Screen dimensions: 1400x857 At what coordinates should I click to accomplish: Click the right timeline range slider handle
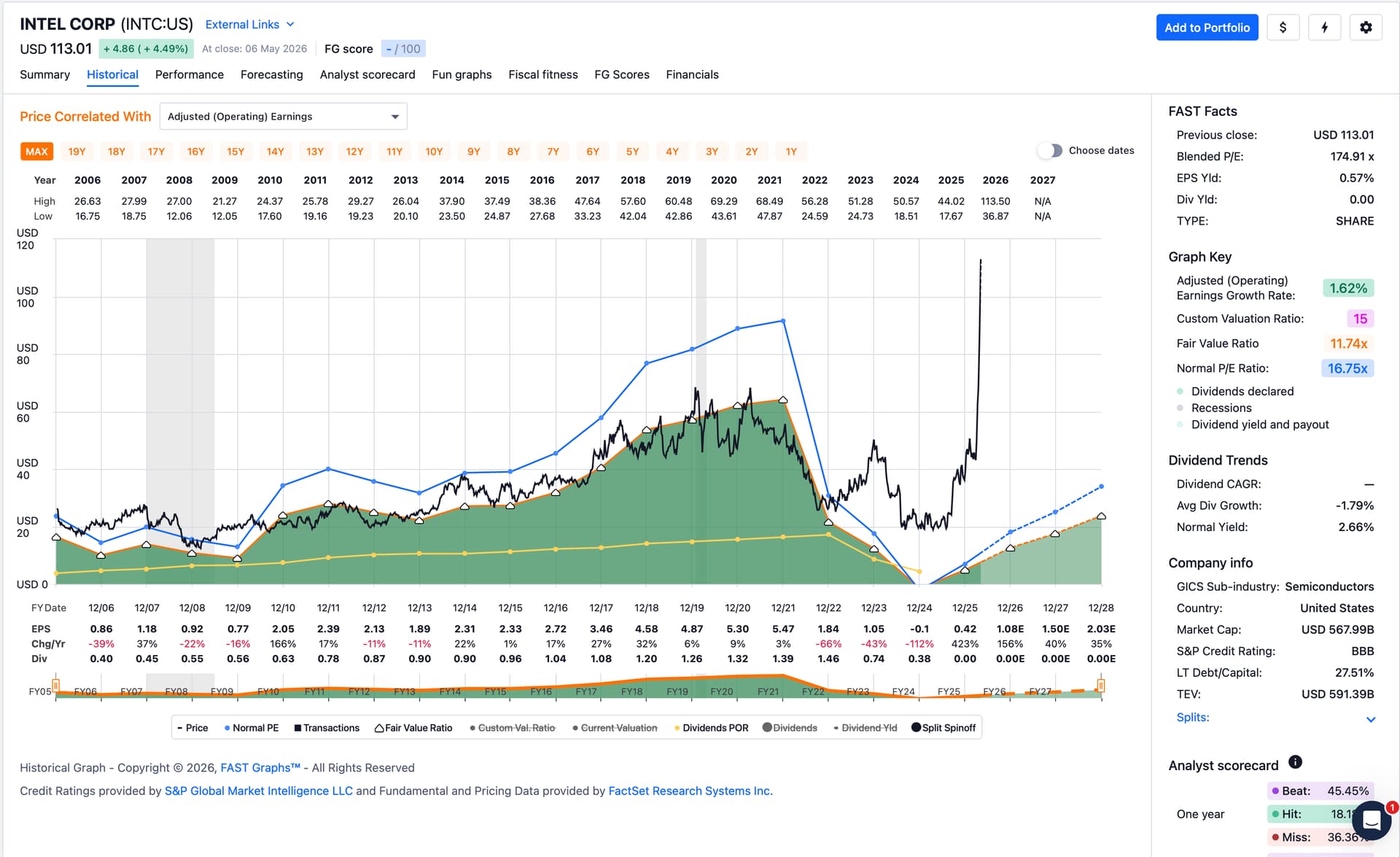pos(1100,686)
